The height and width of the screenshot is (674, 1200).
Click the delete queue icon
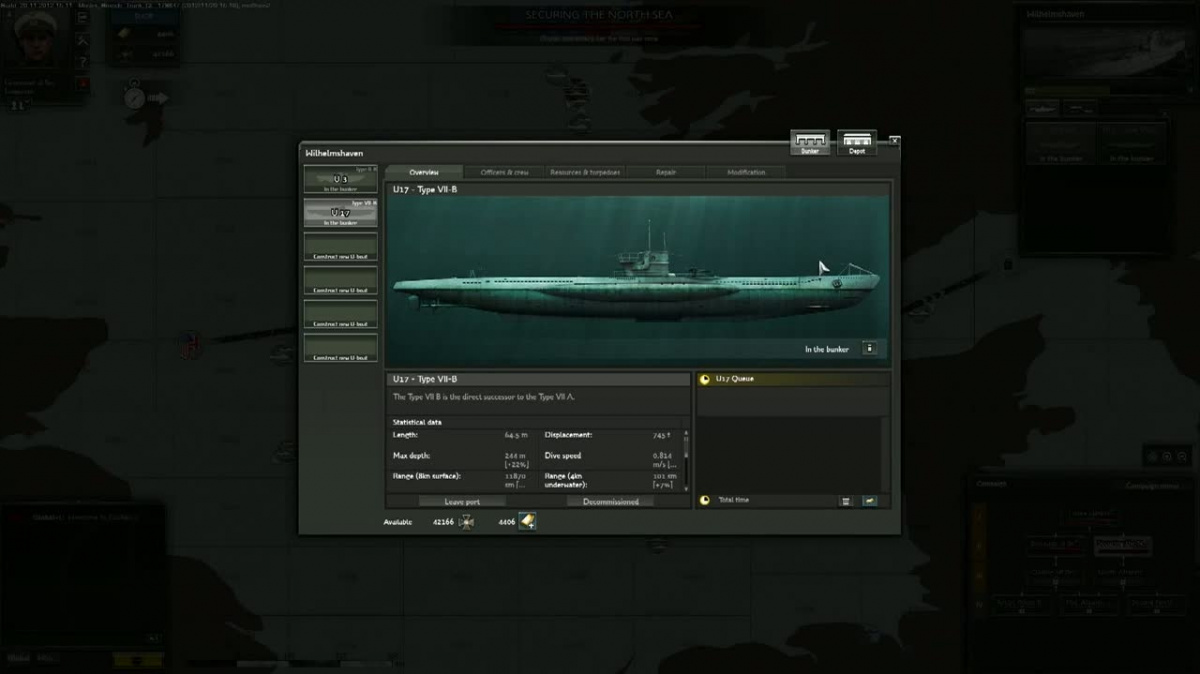coord(845,501)
